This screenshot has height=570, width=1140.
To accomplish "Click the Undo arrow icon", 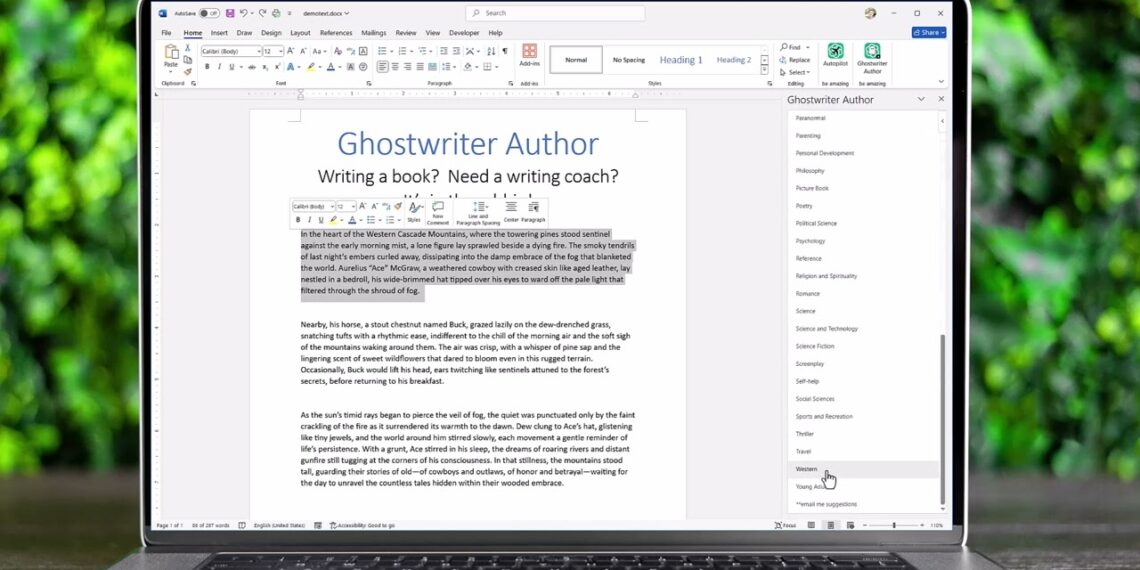I will tap(243, 13).
